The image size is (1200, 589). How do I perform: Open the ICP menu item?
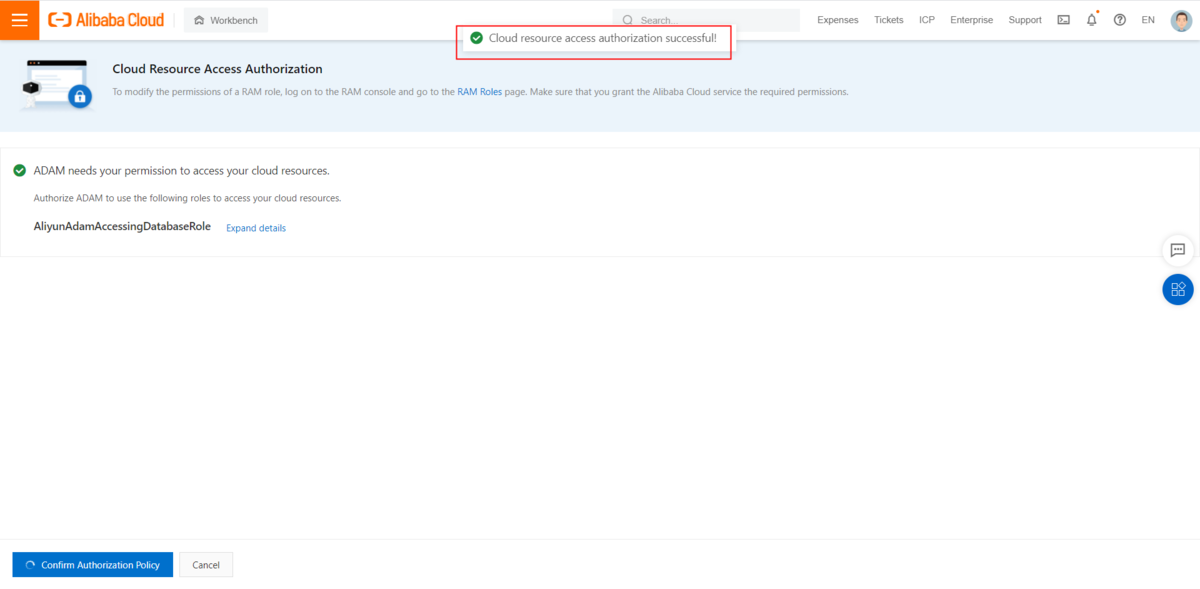(x=927, y=20)
